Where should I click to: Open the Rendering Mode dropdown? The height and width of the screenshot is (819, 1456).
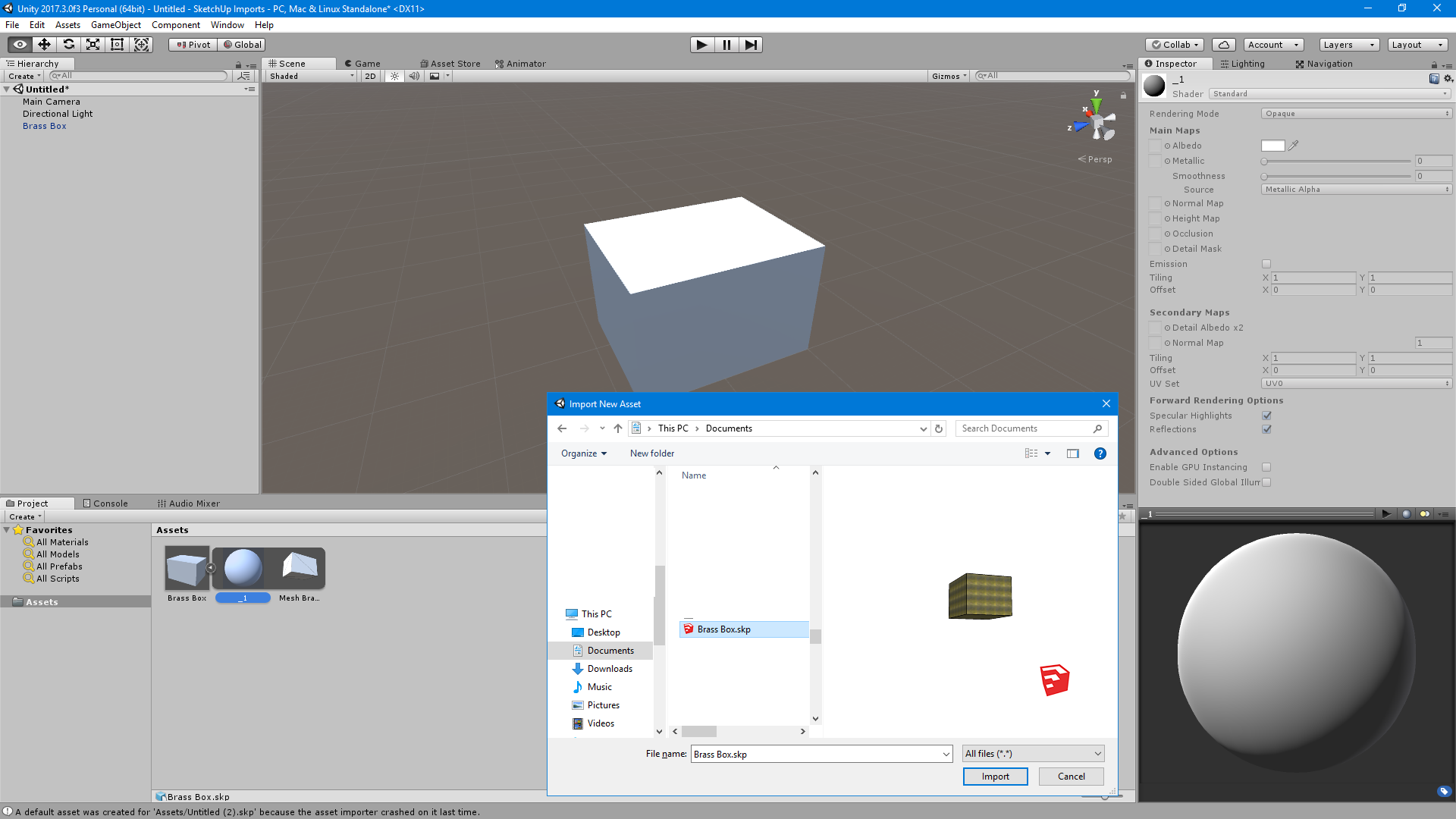pos(1355,113)
